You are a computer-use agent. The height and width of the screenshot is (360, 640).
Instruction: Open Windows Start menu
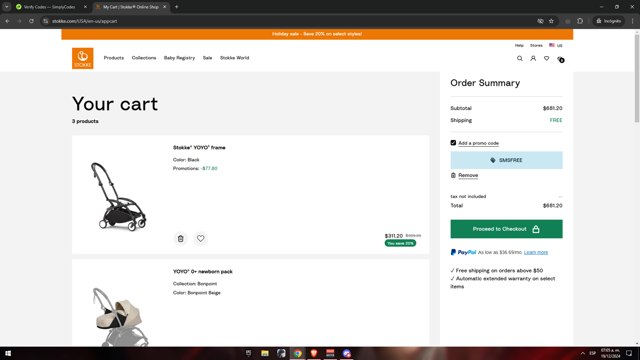[x=8, y=353]
